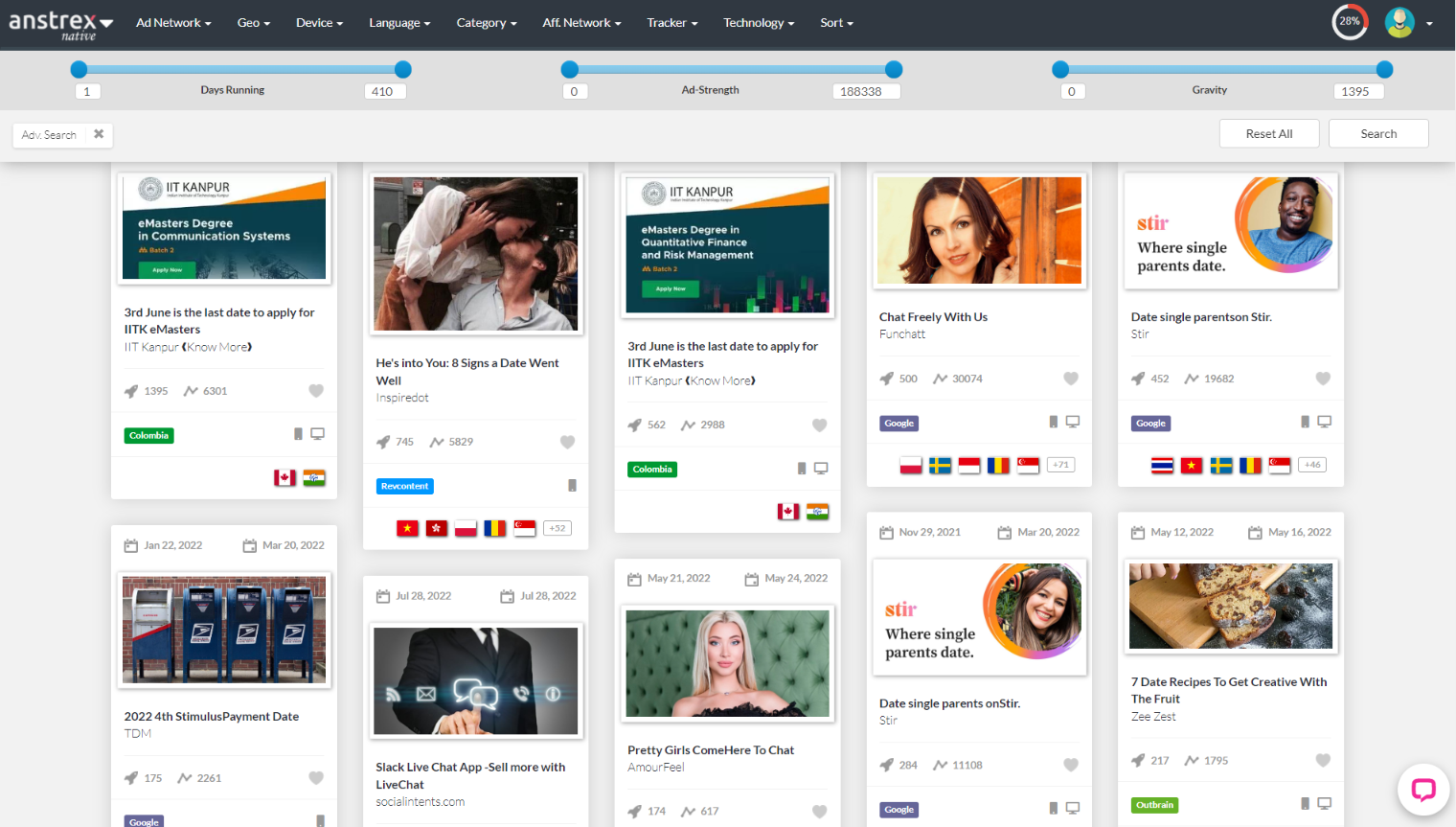Favorite the Date single parentson Stir ad
The height and width of the screenshot is (827, 1456).
tap(1323, 379)
